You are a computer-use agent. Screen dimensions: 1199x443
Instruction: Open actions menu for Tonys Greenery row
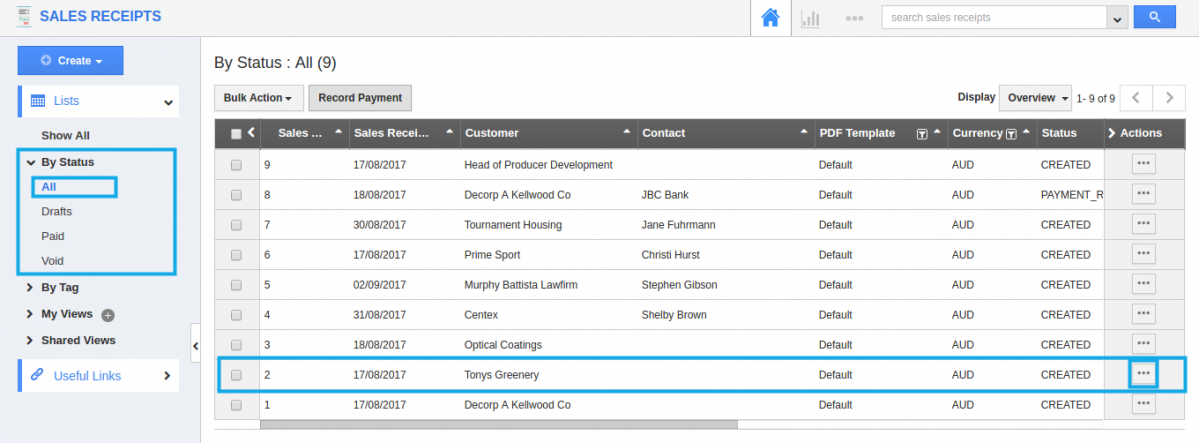coord(1143,374)
